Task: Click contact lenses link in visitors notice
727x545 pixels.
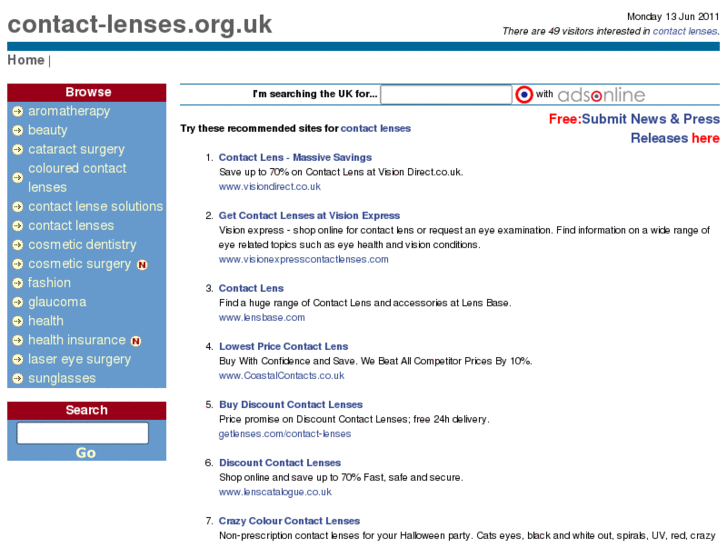Action: [685, 31]
